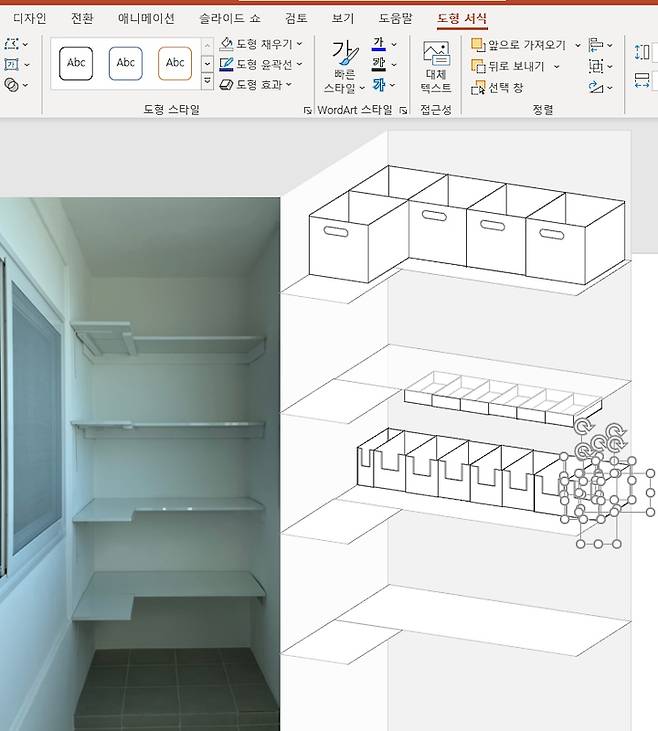Click the text effects 가 icon

[379, 85]
